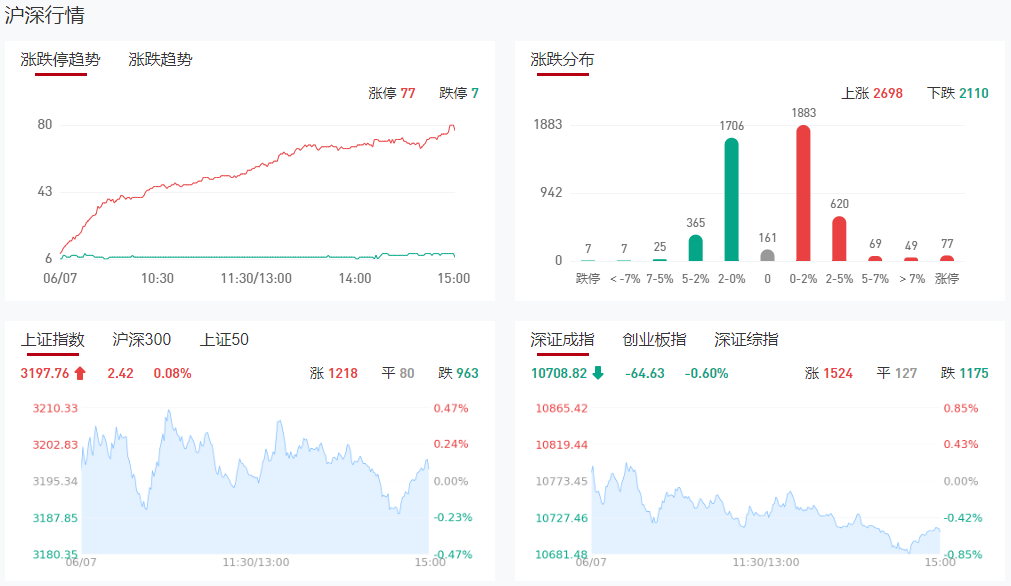The height and width of the screenshot is (586, 1011).
Task: Click the 深证成指 tab
Action: 562,340
